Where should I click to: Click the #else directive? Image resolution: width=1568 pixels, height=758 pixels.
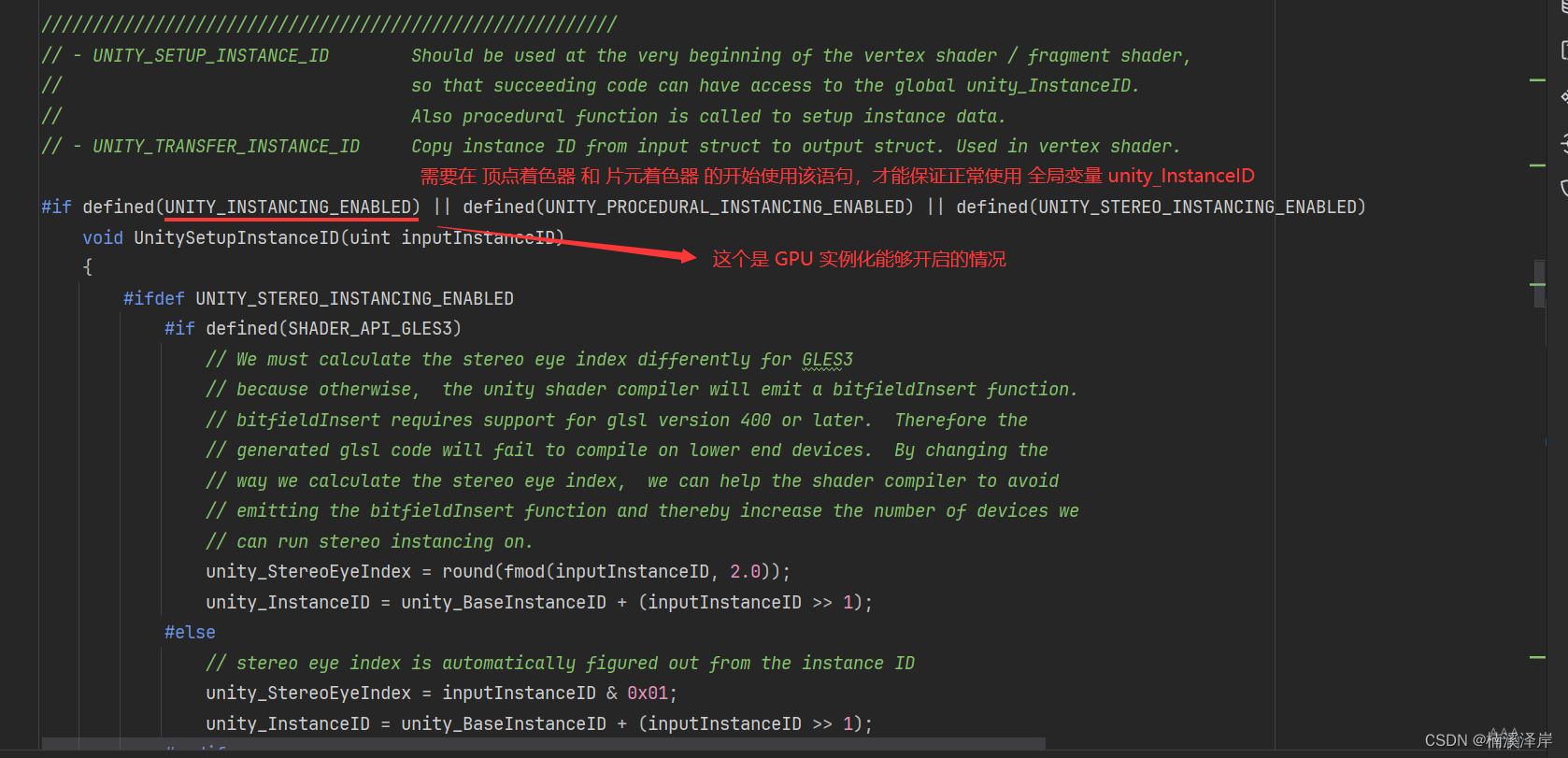[x=190, y=632]
